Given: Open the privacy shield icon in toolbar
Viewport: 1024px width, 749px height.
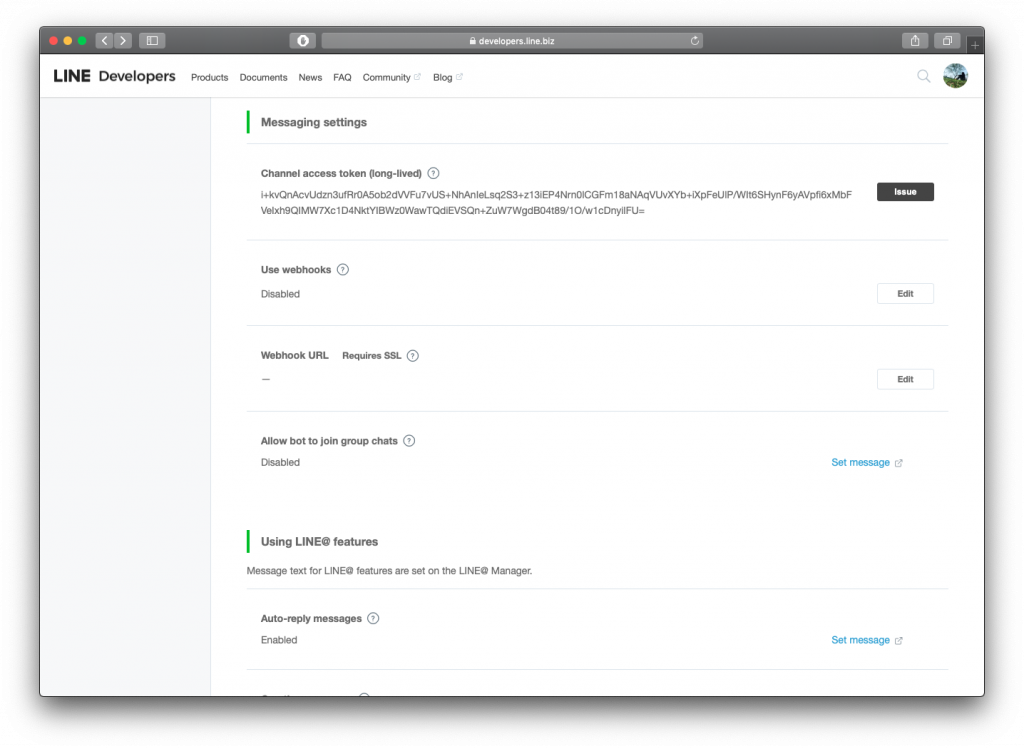Looking at the screenshot, I should (x=303, y=40).
